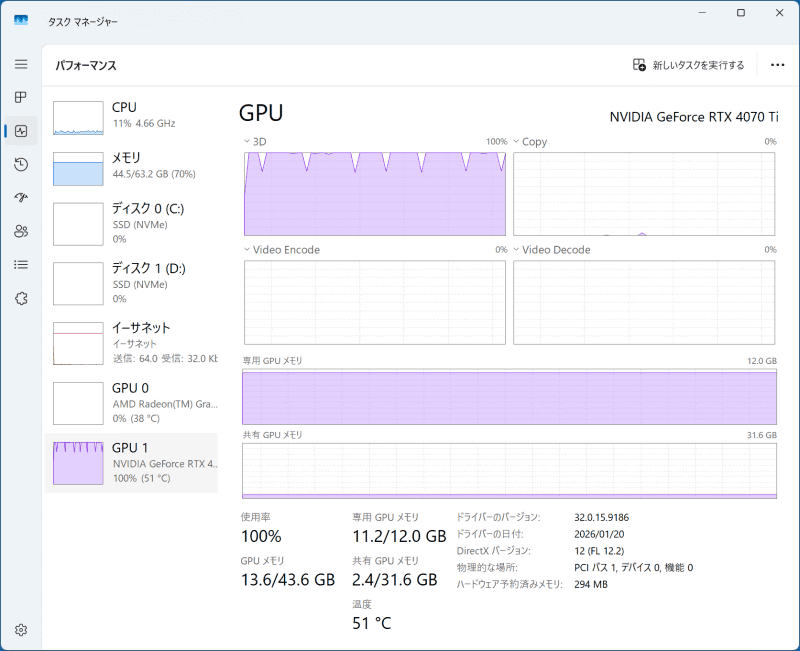800x651 pixels.
Task: Click the 31.6 GB shared memory graph maximum label
Action: (762, 435)
